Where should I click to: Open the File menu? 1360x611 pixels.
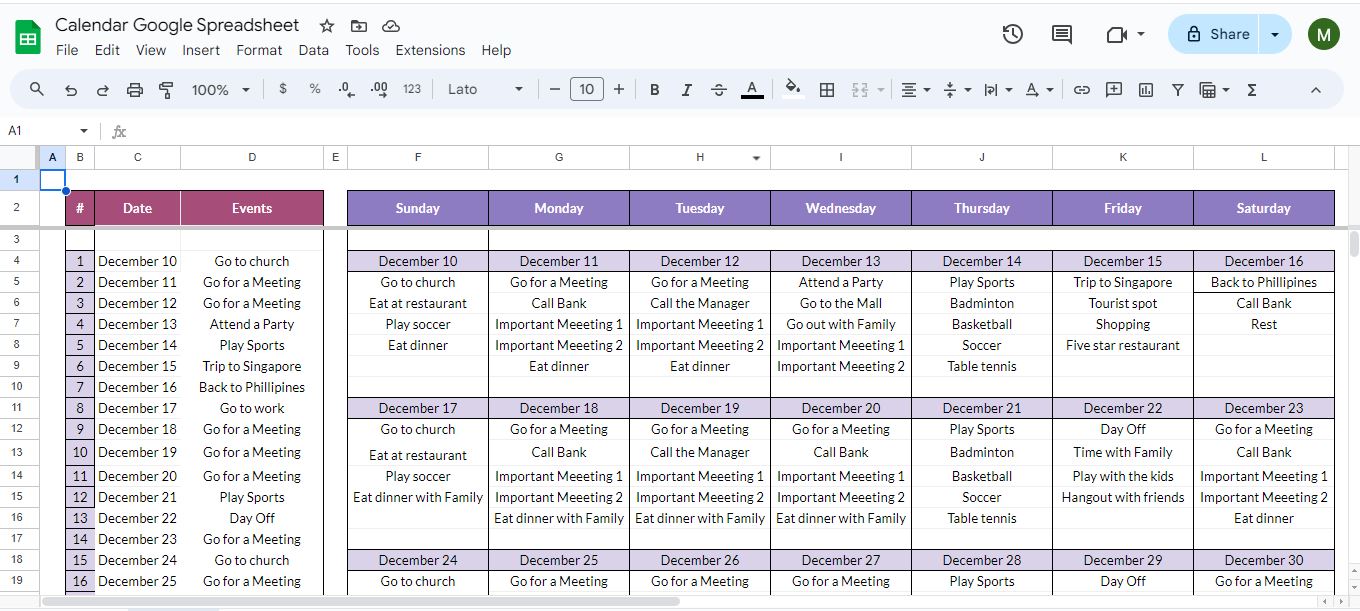tap(67, 50)
